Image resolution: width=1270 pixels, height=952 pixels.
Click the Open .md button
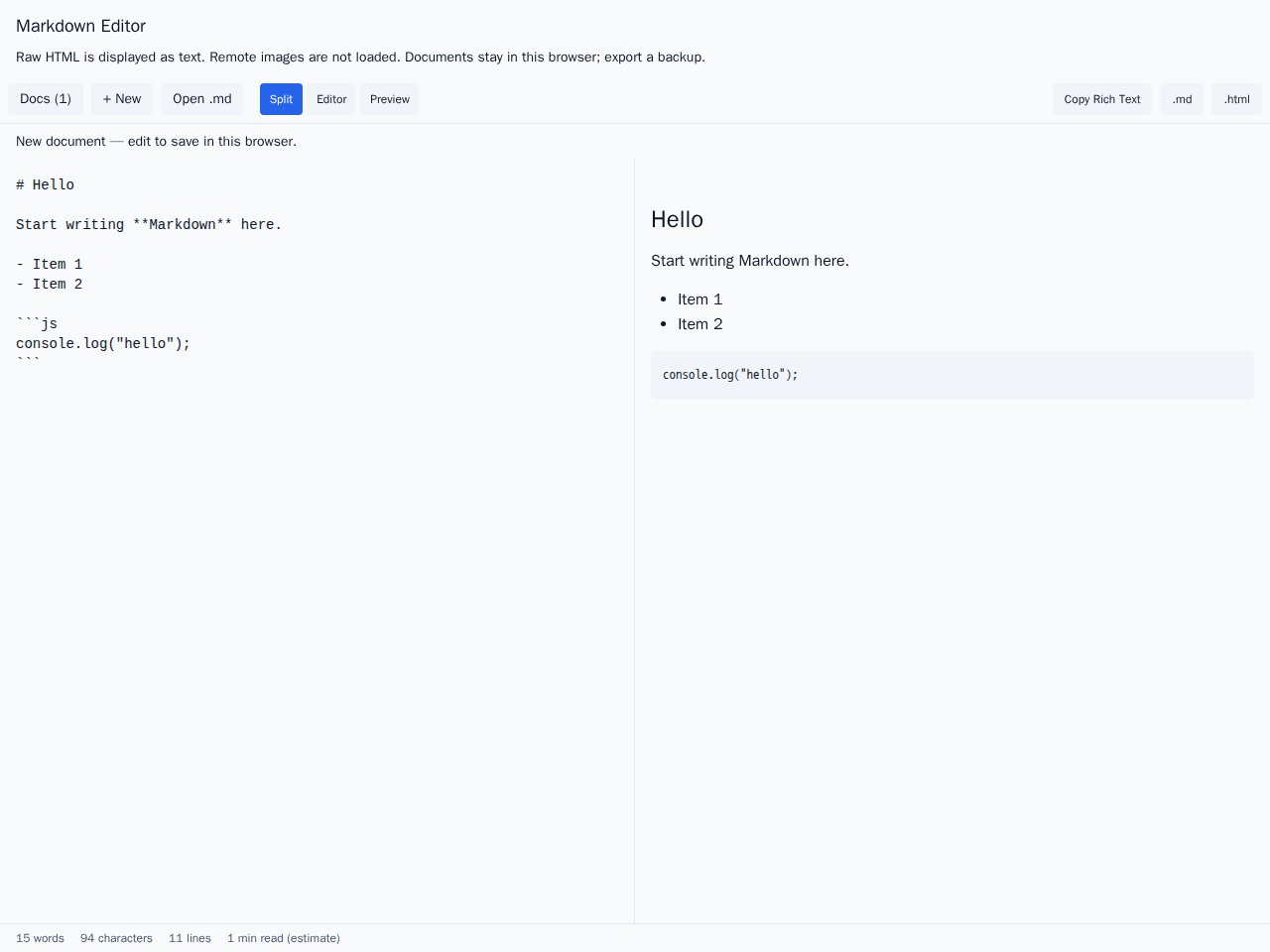coord(202,99)
